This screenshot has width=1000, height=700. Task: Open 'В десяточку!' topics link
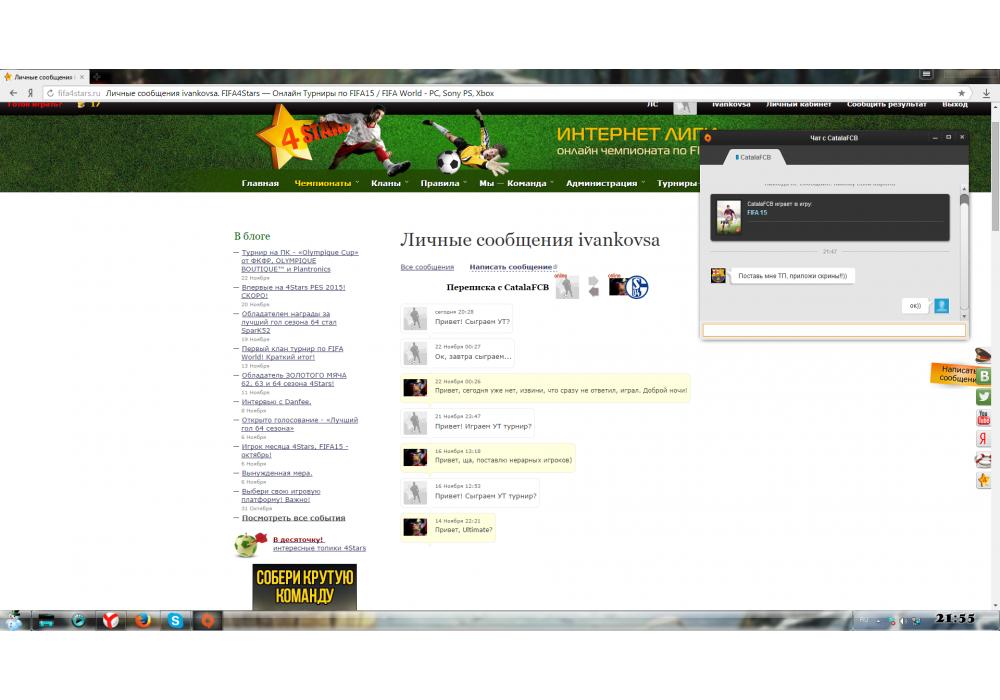click(x=298, y=539)
